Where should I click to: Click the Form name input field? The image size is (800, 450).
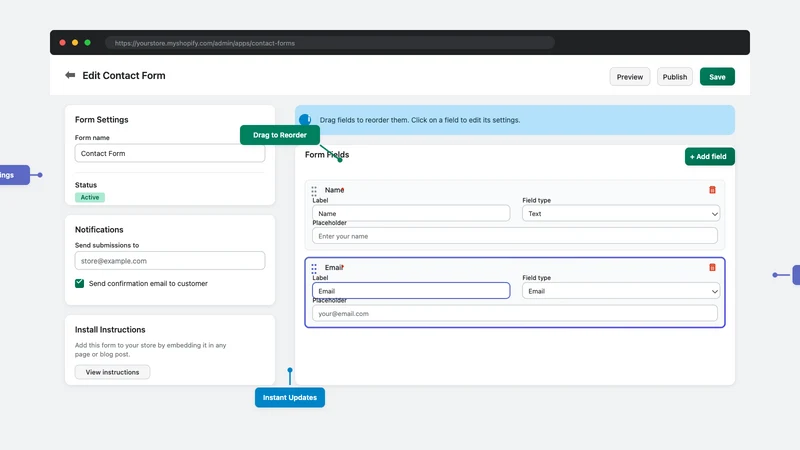170,153
